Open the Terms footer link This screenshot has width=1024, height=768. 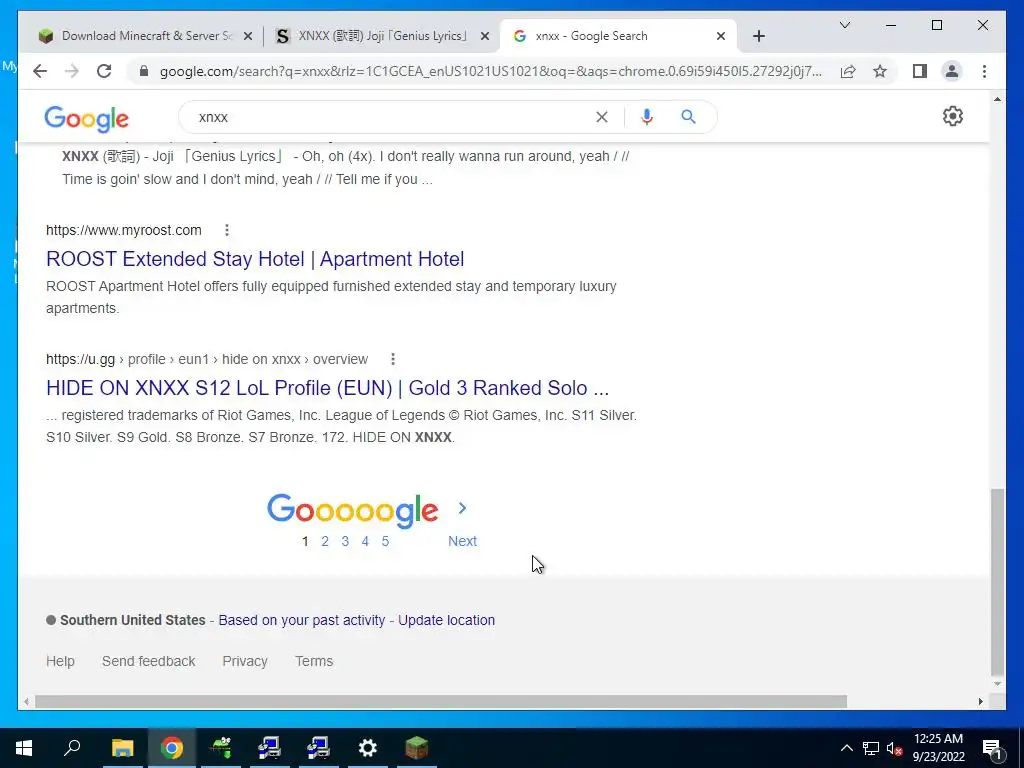pos(314,661)
